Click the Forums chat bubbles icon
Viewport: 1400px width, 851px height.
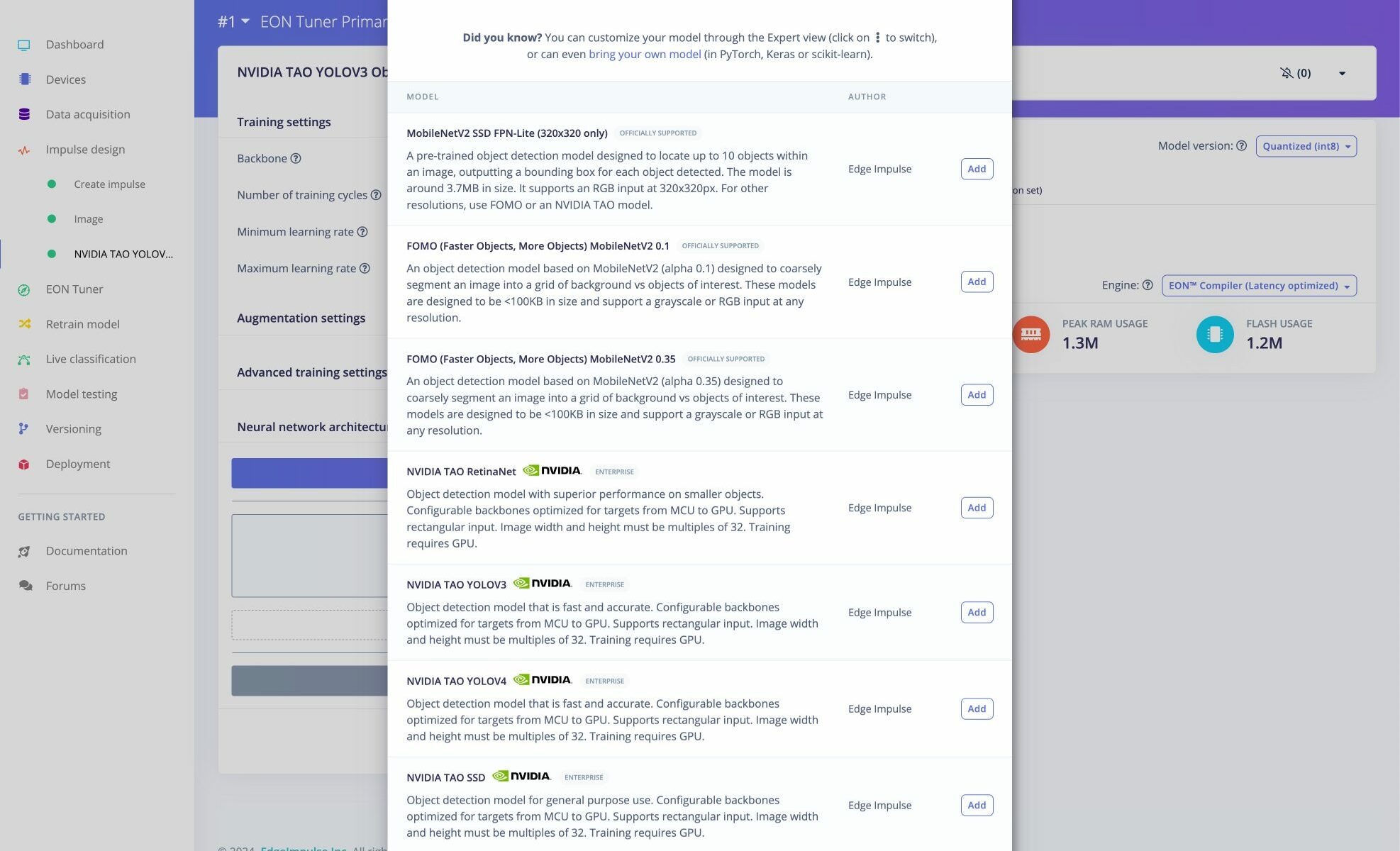click(x=26, y=586)
